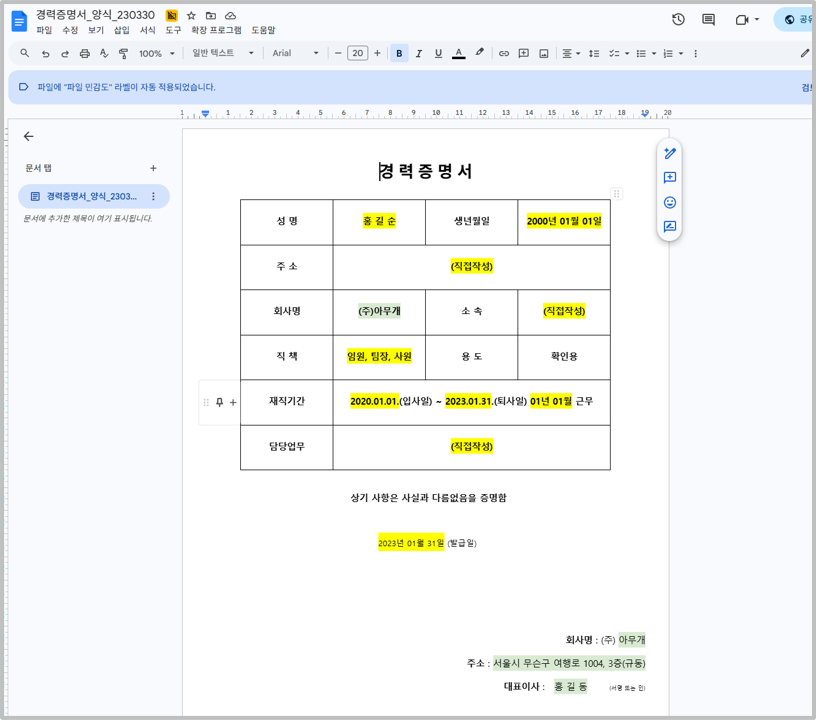
Task: Click the suggest edits pen icon
Action: tap(670, 153)
